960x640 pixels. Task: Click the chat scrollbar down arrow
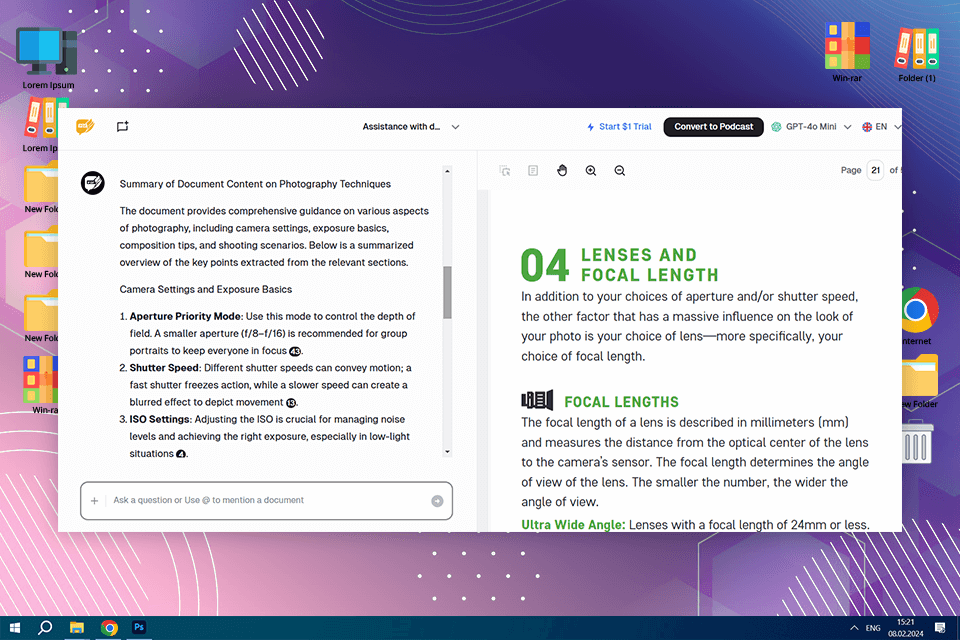[x=448, y=452]
